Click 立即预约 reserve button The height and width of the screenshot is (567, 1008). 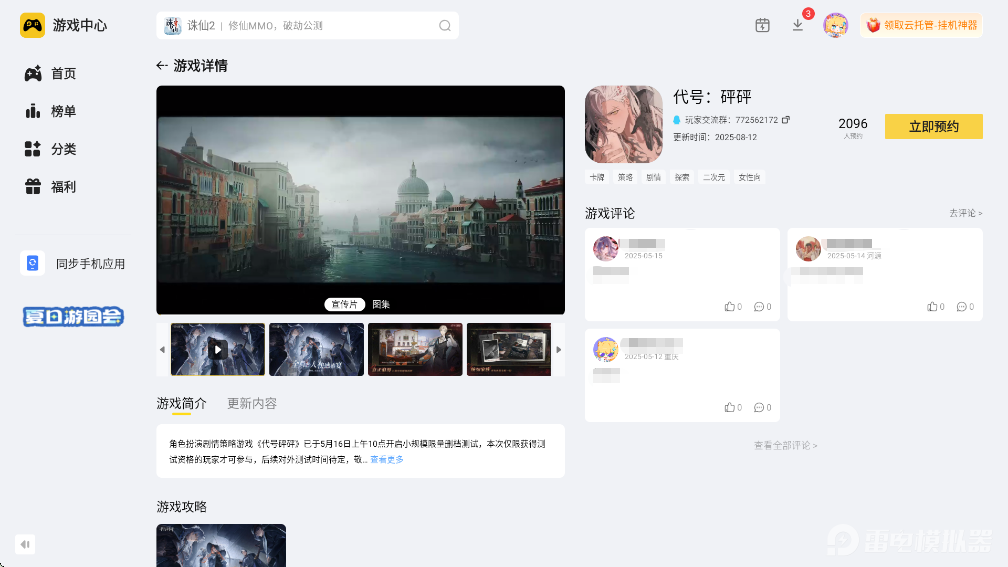click(933, 127)
